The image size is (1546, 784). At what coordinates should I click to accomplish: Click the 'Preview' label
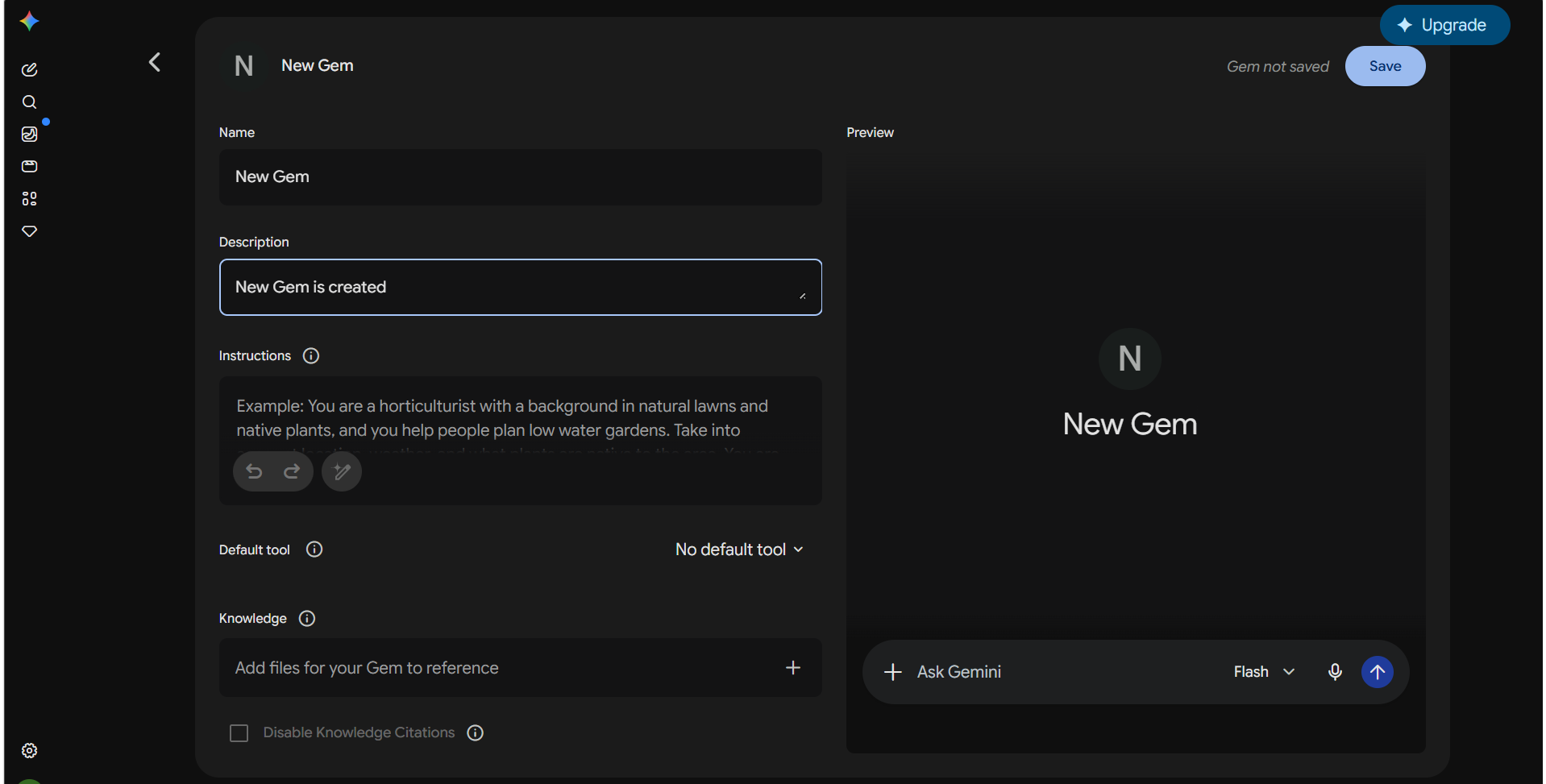pyautogui.click(x=870, y=133)
